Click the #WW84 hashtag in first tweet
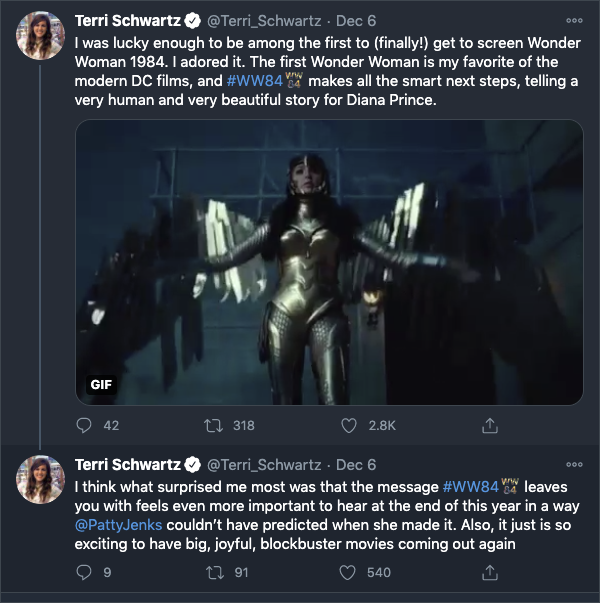 255,81
